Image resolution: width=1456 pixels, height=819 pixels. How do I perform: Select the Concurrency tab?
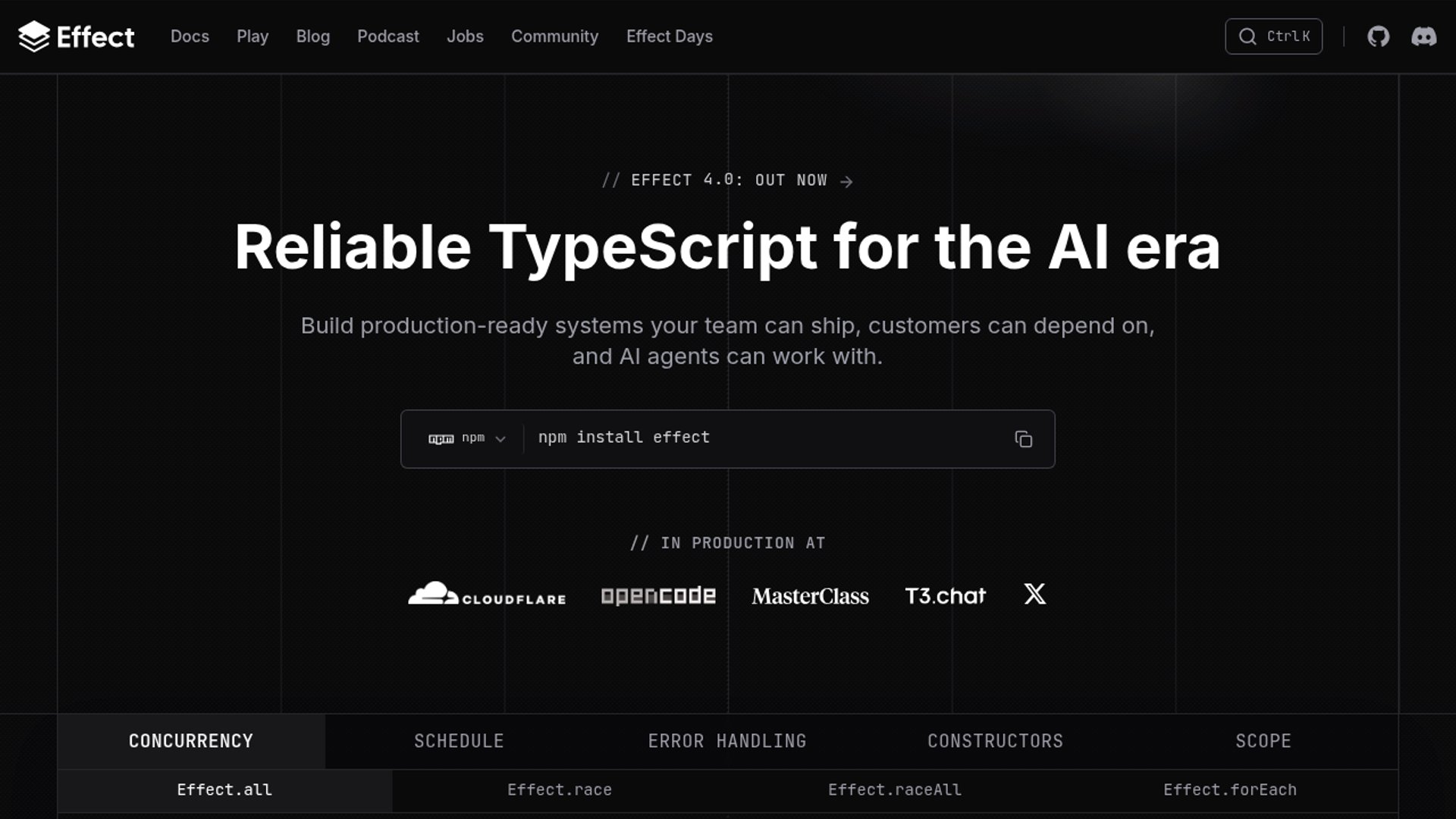point(191,741)
